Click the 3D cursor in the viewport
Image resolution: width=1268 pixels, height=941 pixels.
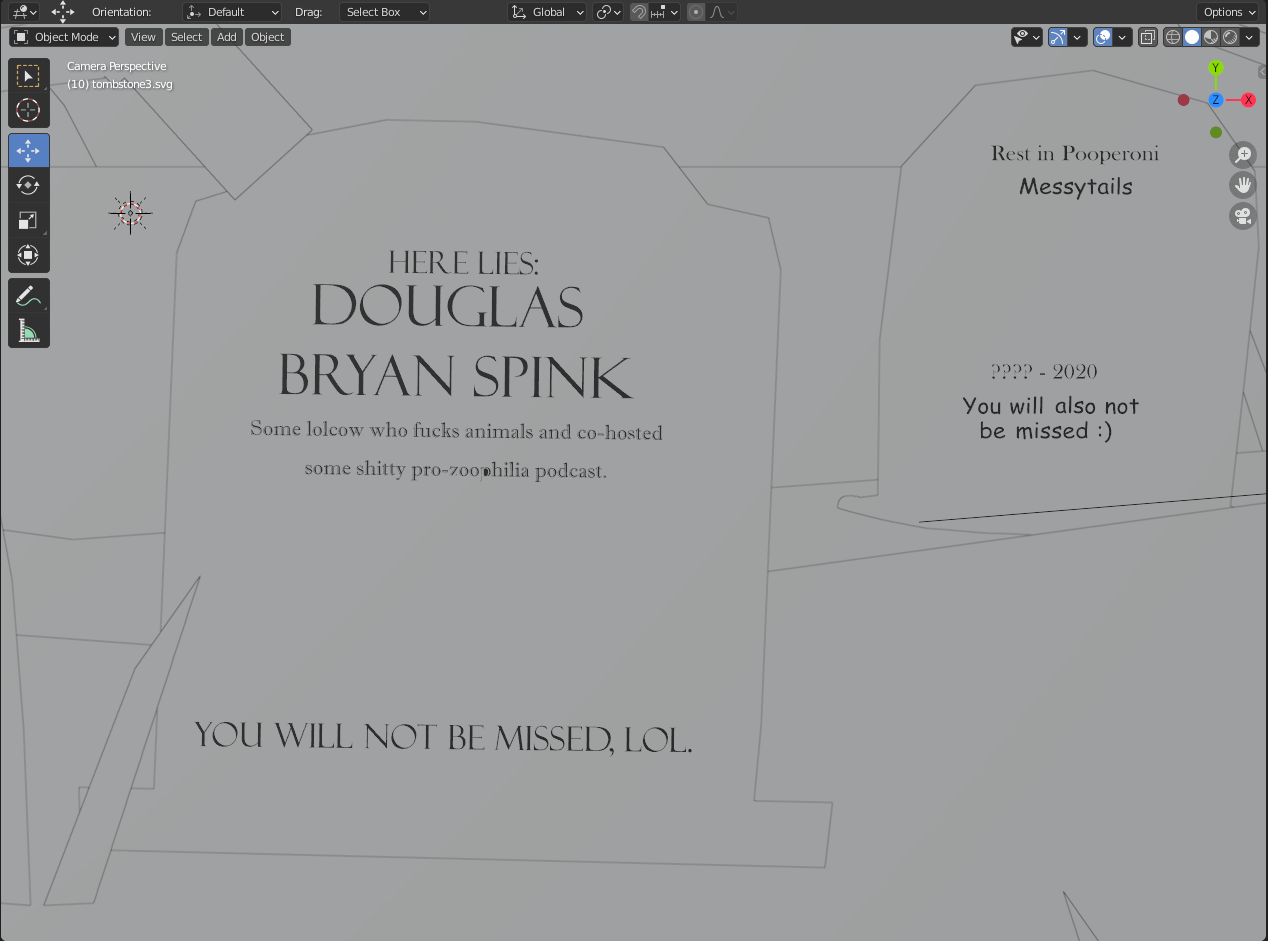click(130, 213)
